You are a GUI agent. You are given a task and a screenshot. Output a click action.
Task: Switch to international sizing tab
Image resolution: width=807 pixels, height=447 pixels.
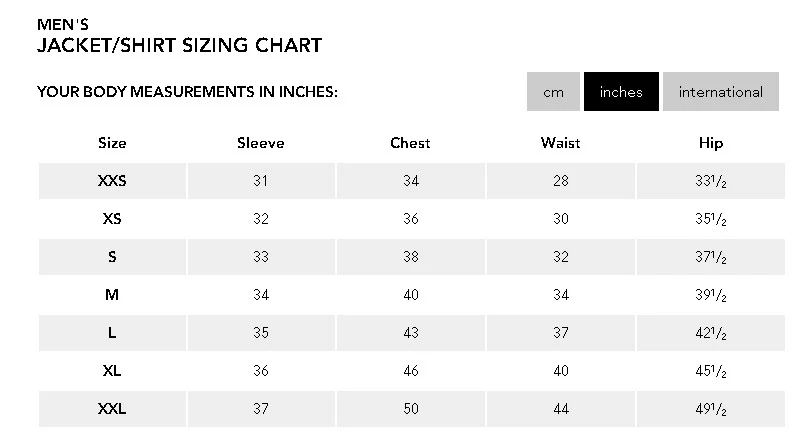point(721,92)
